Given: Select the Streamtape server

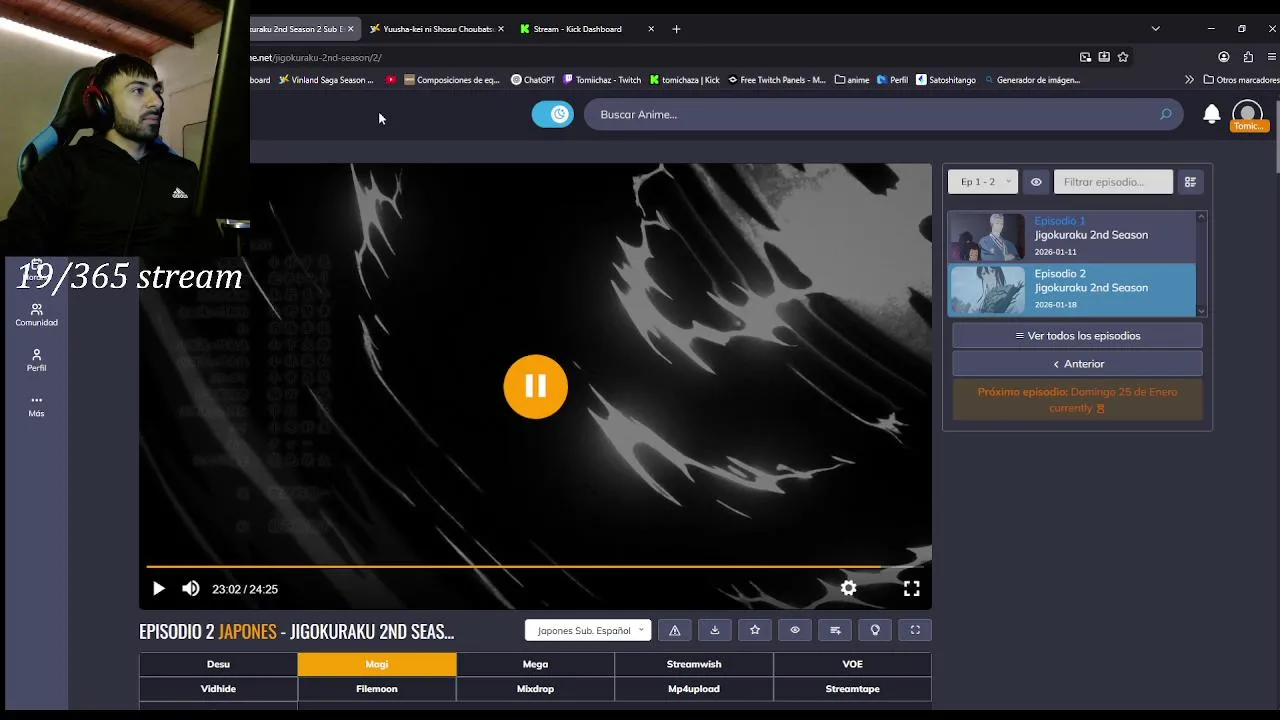Looking at the screenshot, I should coord(852,689).
